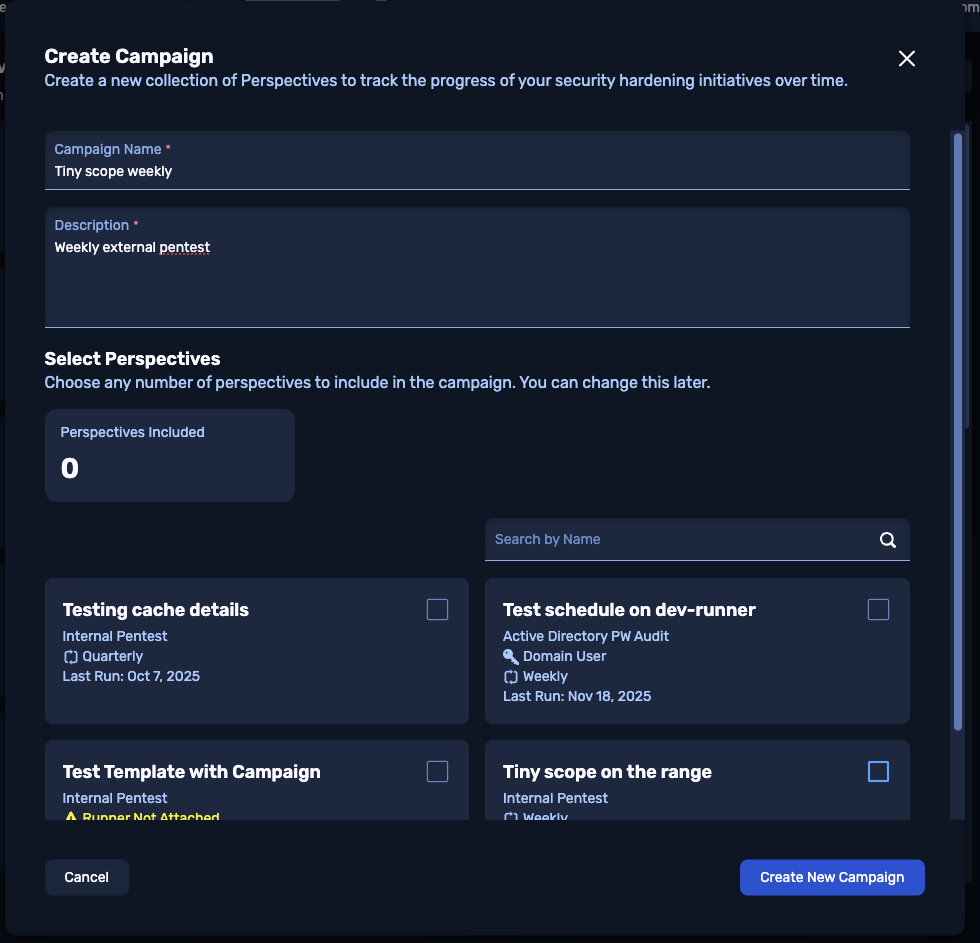This screenshot has height=943, width=980.
Task: Click the dialog's vertical scrollbar
Action: pyautogui.click(x=957, y=430)
